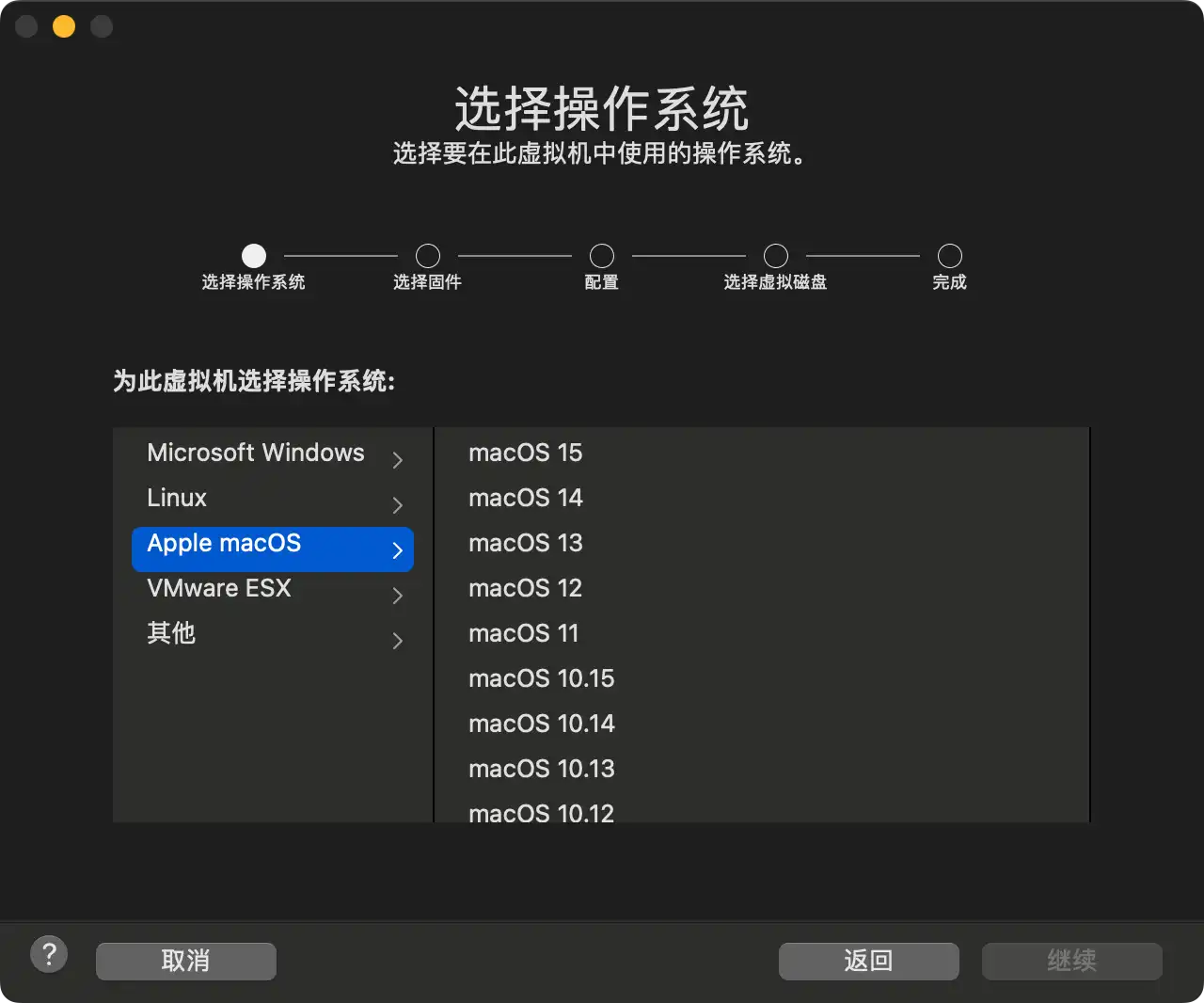
Task: Click the 取消 cancel button
Action: (186, 961)
